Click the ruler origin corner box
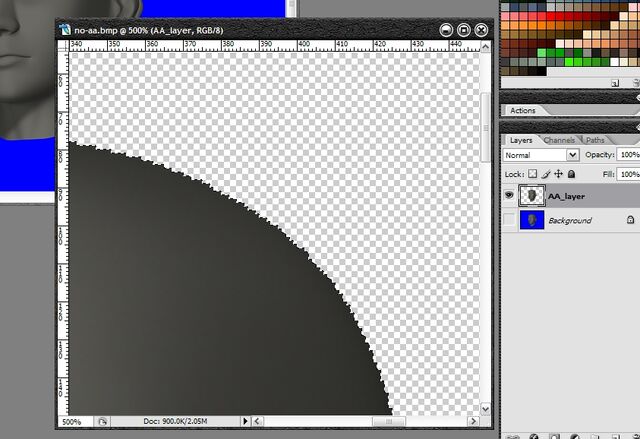640x439 pixels. [x=63, y=45]
